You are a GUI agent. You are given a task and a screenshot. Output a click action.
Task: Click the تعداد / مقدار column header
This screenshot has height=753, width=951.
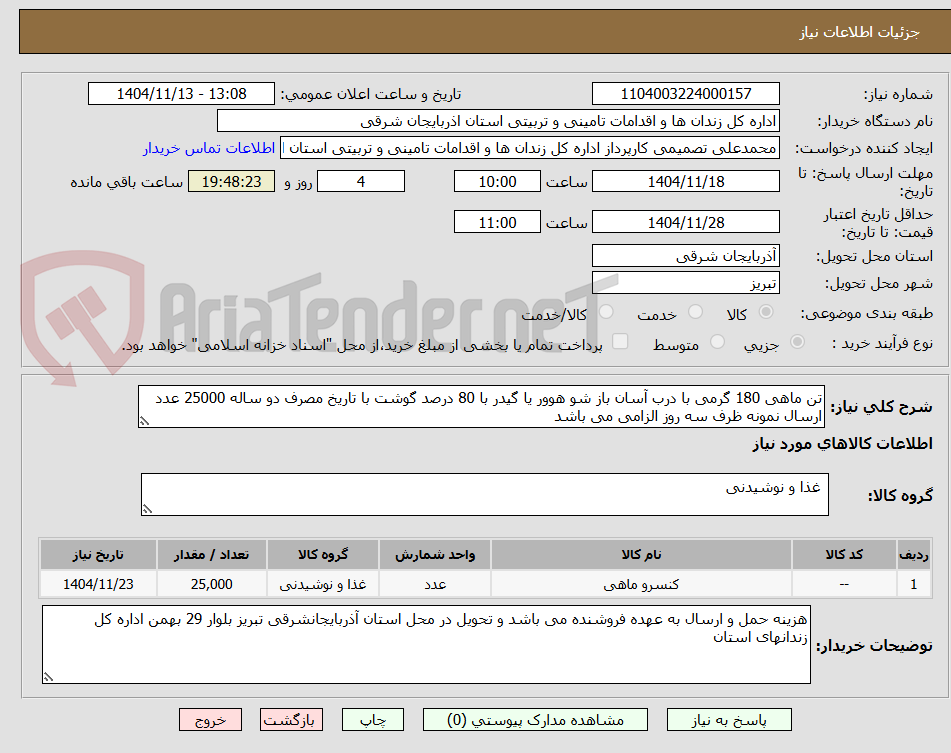coord(212,554)
